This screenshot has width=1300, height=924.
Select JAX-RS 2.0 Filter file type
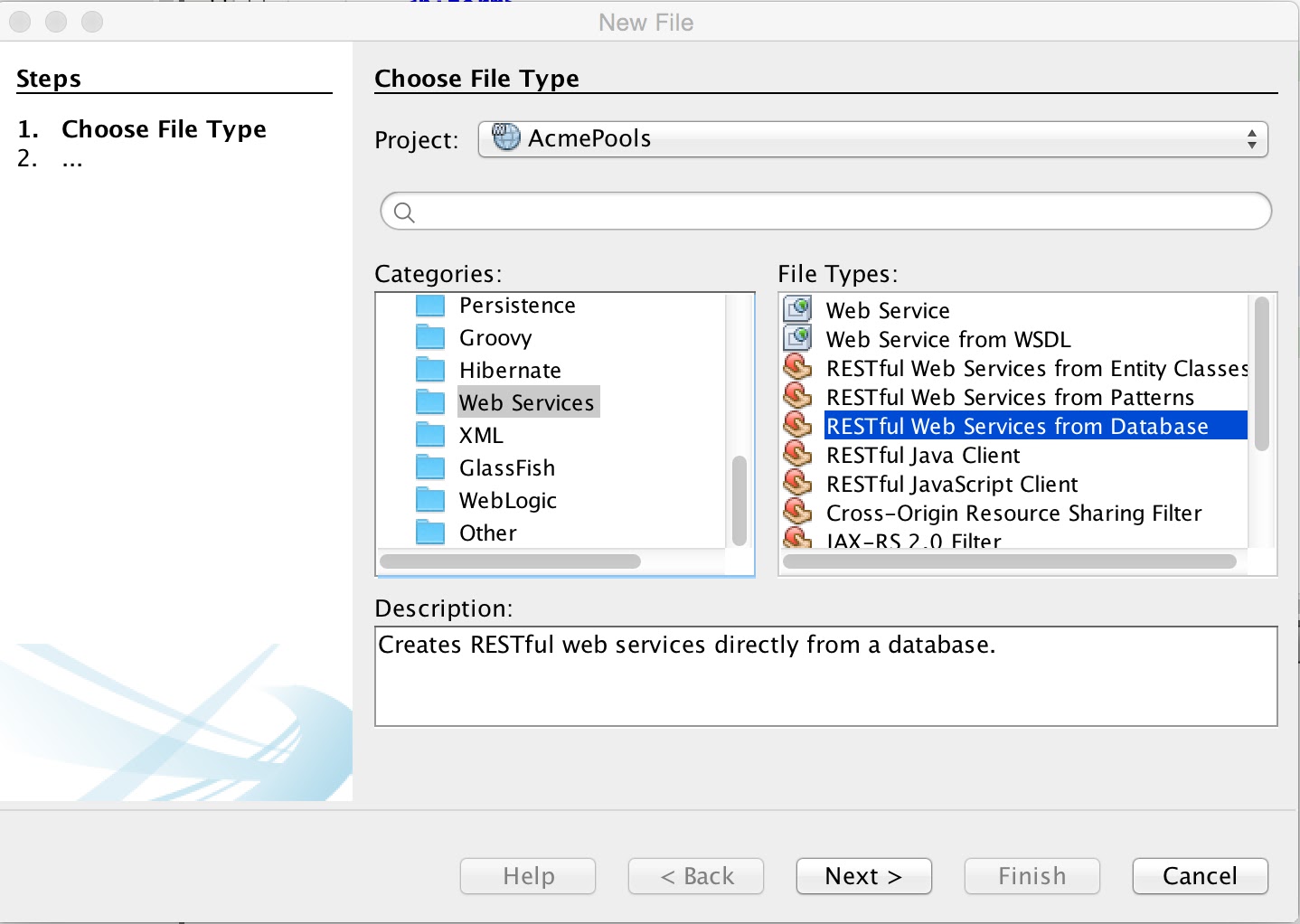pyautogui.click(x=913, y=540)
